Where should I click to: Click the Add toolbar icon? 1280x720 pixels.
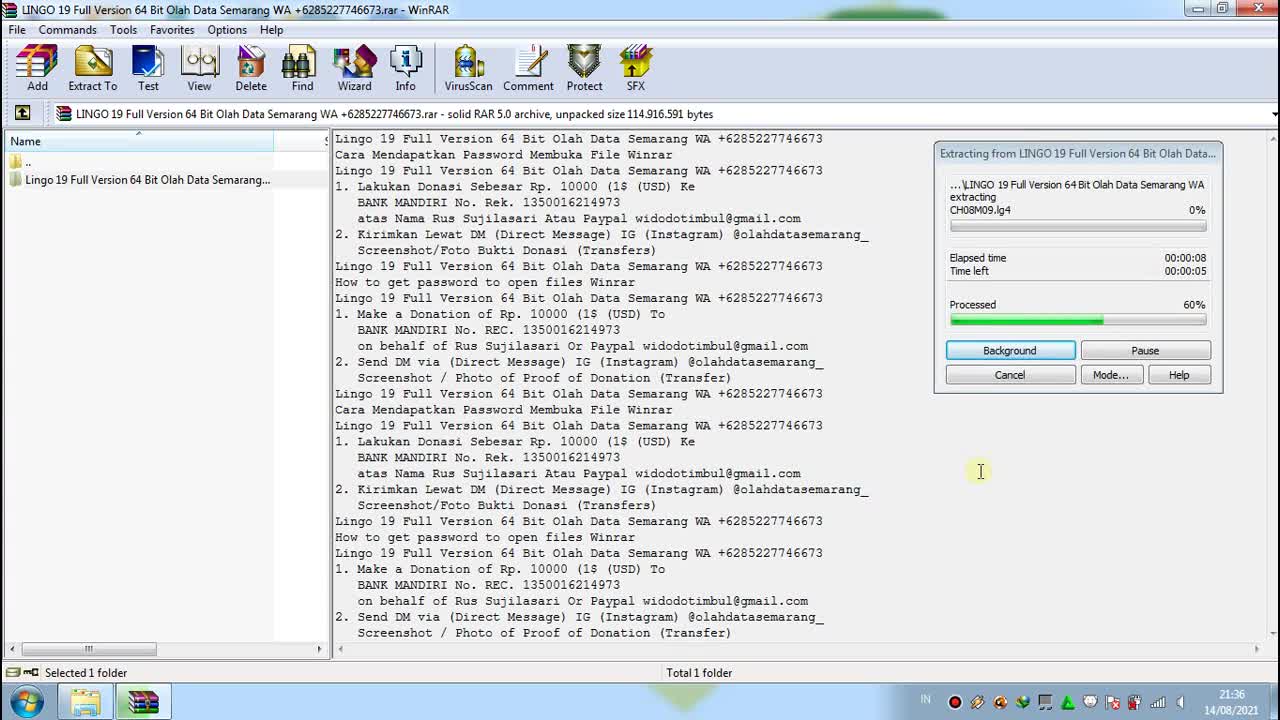tap(37, 69)
